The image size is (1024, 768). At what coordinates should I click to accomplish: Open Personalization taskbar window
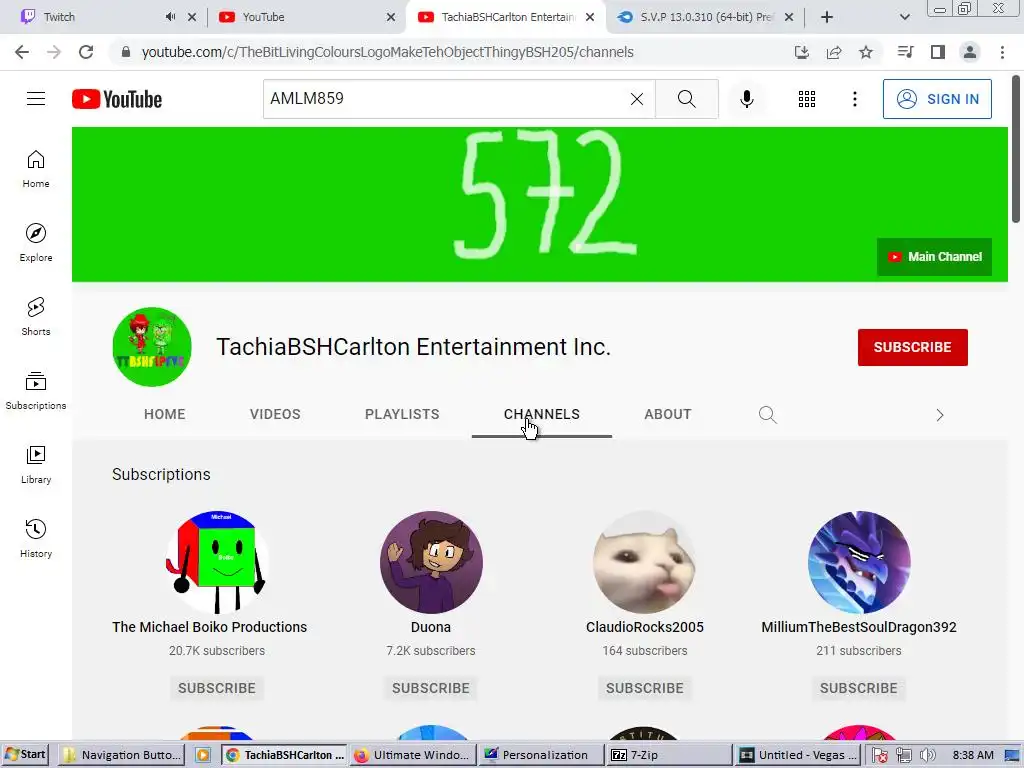[540, 755]
